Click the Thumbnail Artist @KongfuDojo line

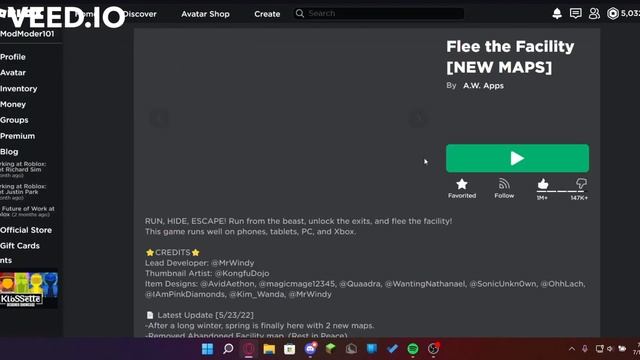pyautogui.click(x=207, y=273)
